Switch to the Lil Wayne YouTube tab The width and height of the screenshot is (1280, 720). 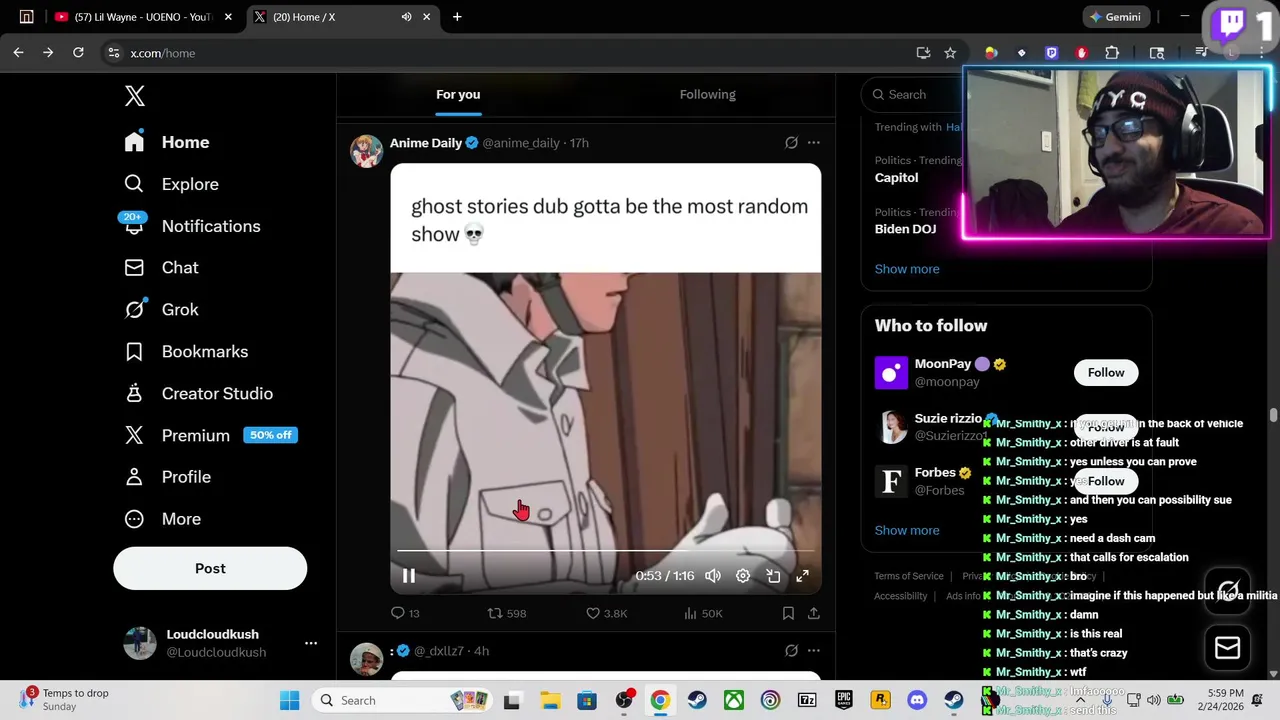coord(142,17)
